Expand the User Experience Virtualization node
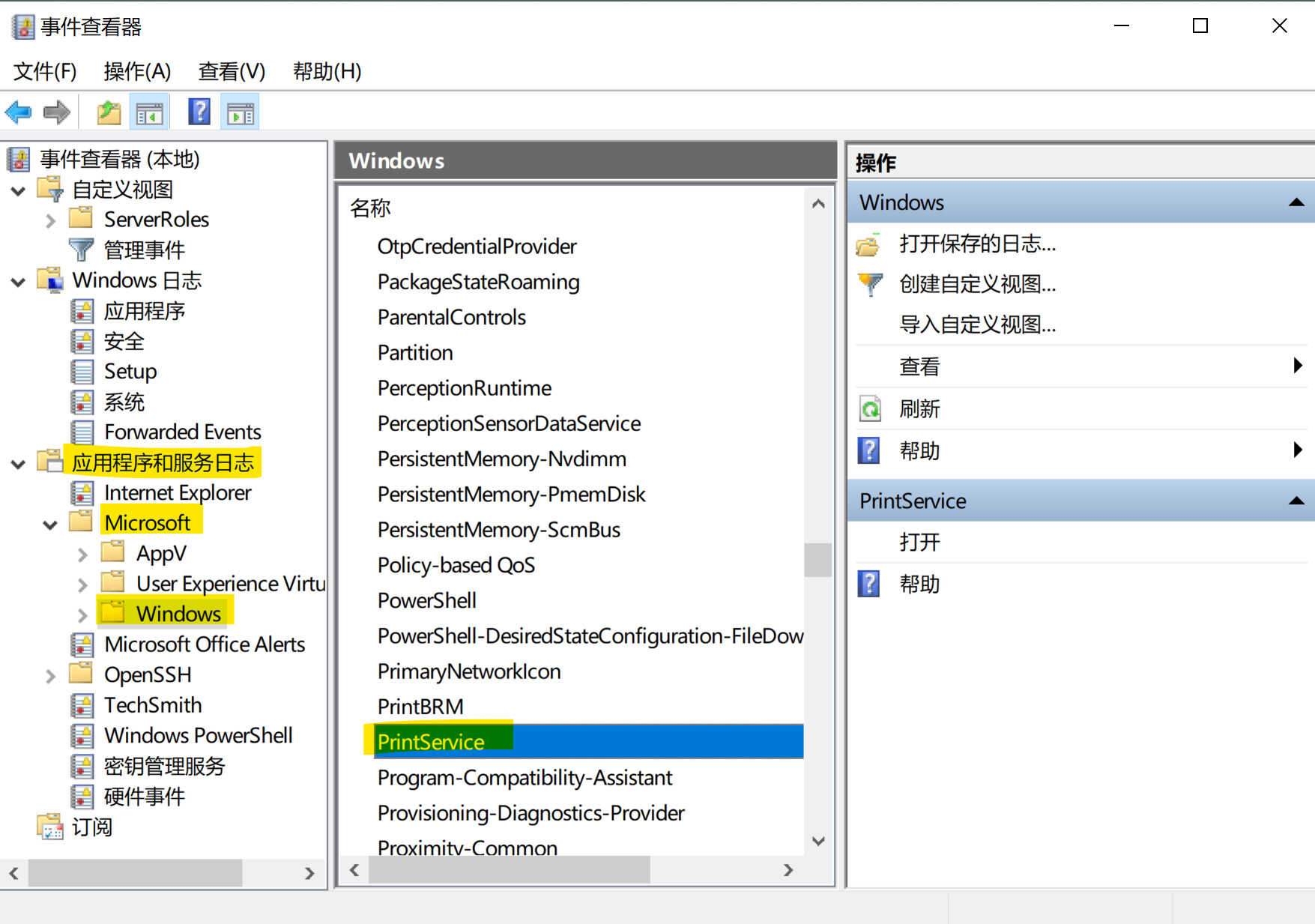Viewport: 1315px width, 924px height. [82, 585]
